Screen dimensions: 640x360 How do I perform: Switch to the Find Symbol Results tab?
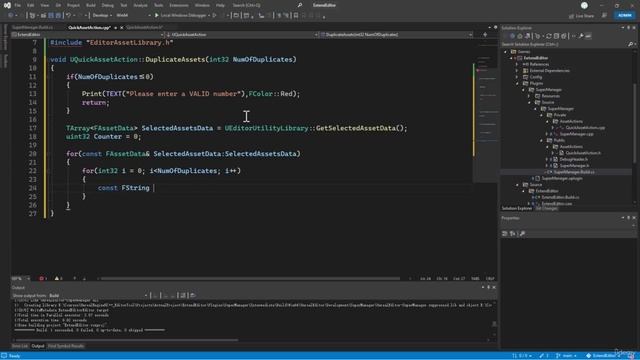pyautogui.click(x=66, y=346)
